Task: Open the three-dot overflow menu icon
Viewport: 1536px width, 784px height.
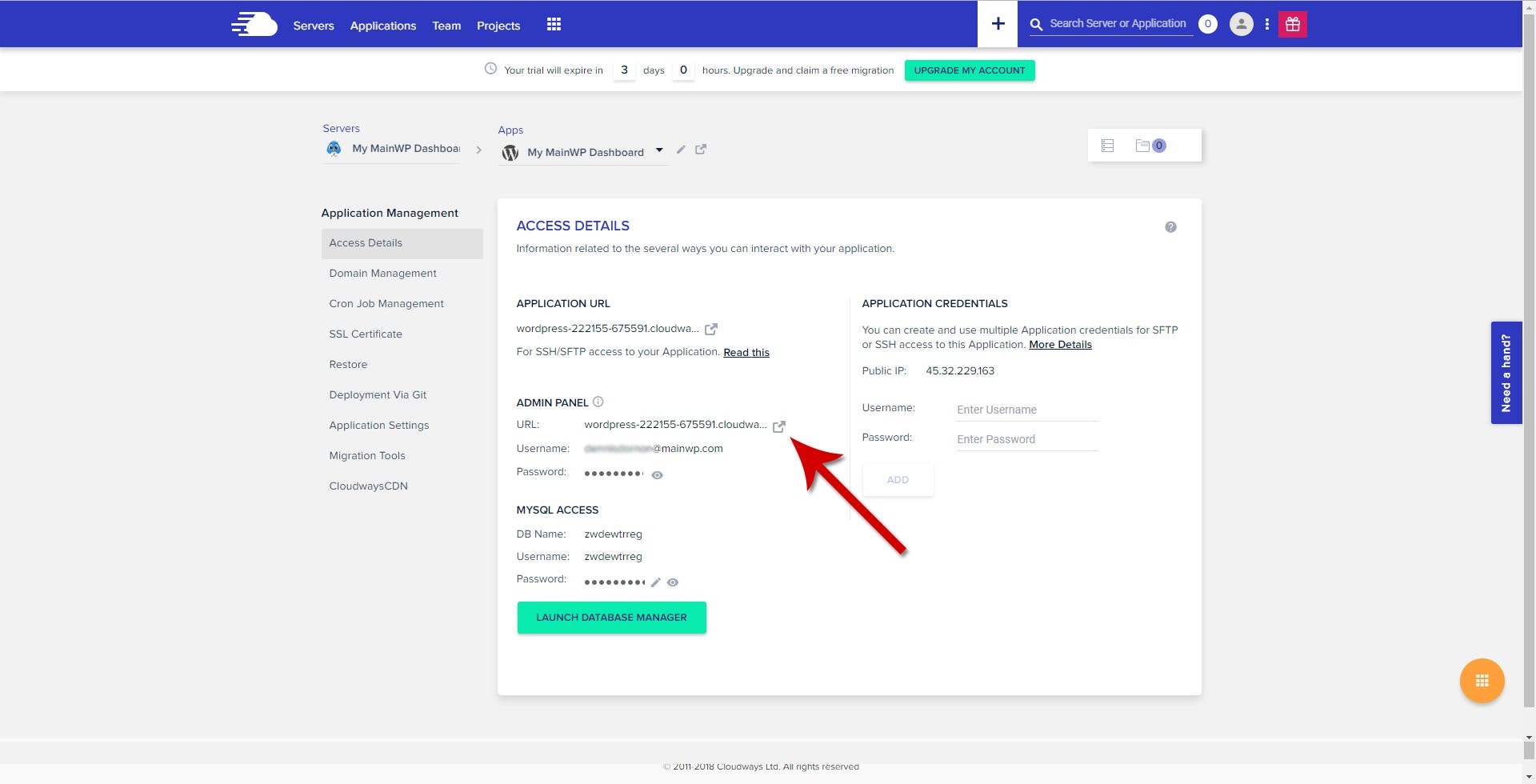Action: click(x=1266, y=24)
